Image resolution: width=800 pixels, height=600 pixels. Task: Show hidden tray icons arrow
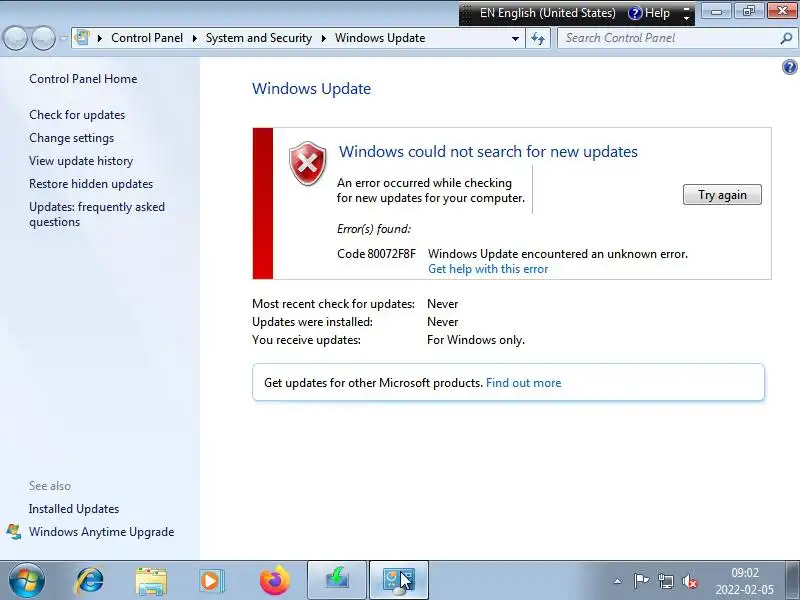(617, 581)
